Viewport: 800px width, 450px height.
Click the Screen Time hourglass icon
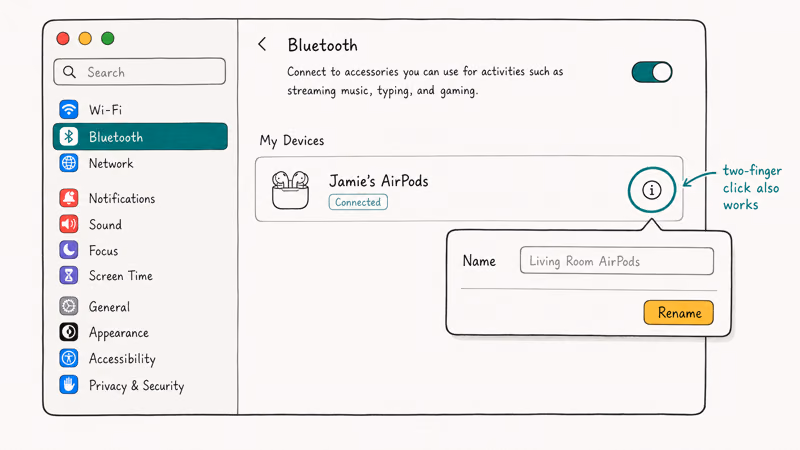tap(69, 276)
